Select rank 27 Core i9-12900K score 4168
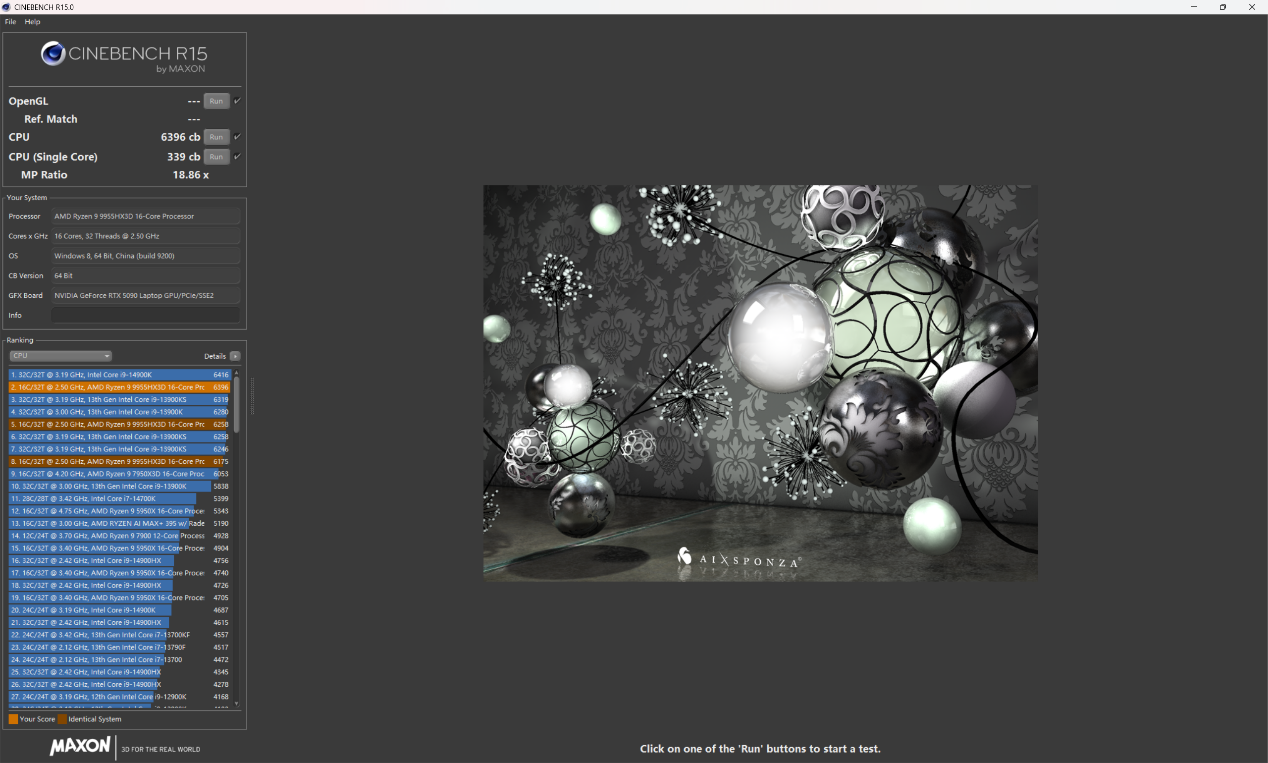Screen dimensions: 1268x763 click(120, 697)
